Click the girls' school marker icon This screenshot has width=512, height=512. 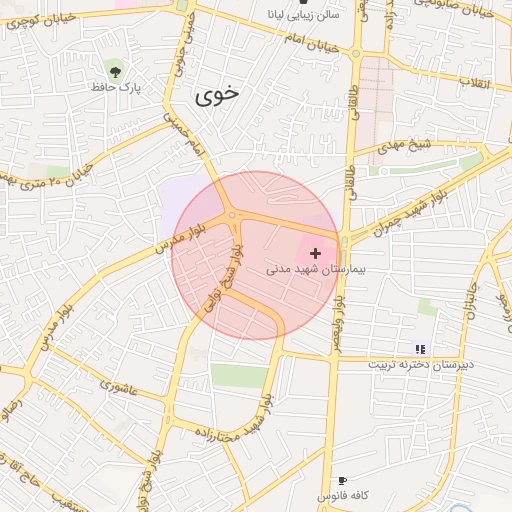tap(420, 349)
